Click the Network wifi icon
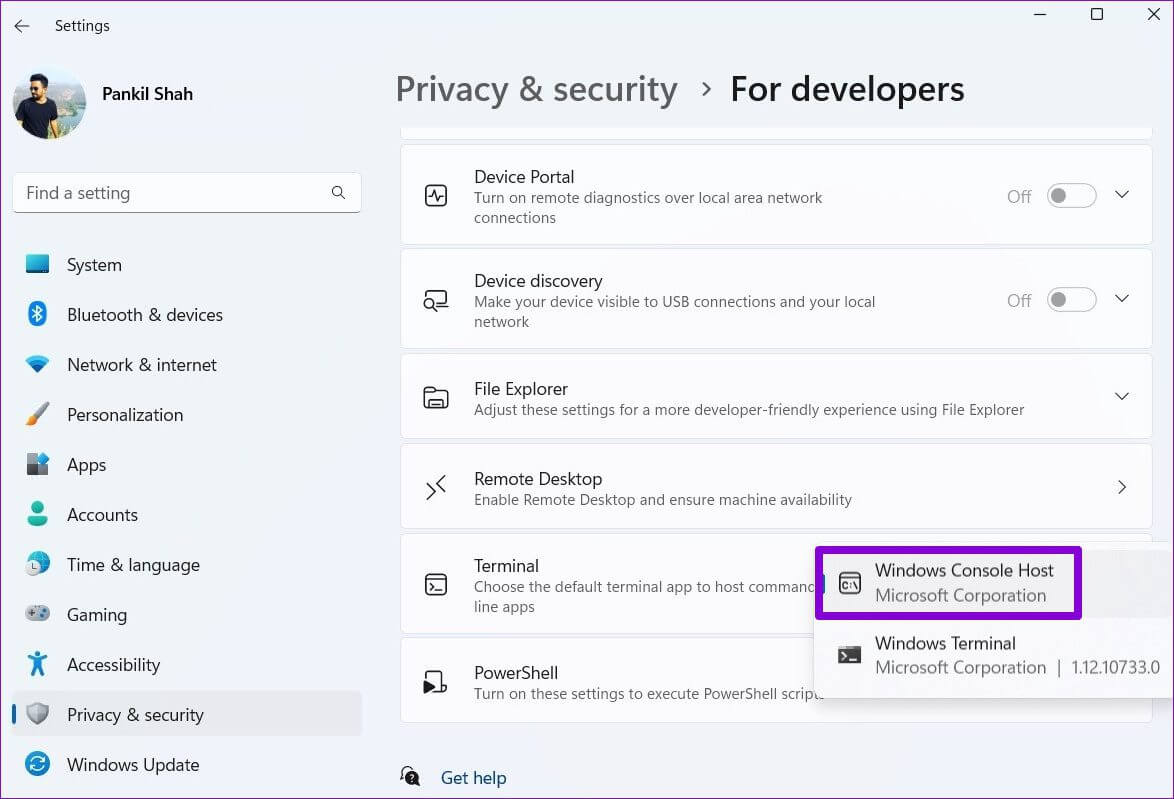1174x799 pixels. click(37, 365)
